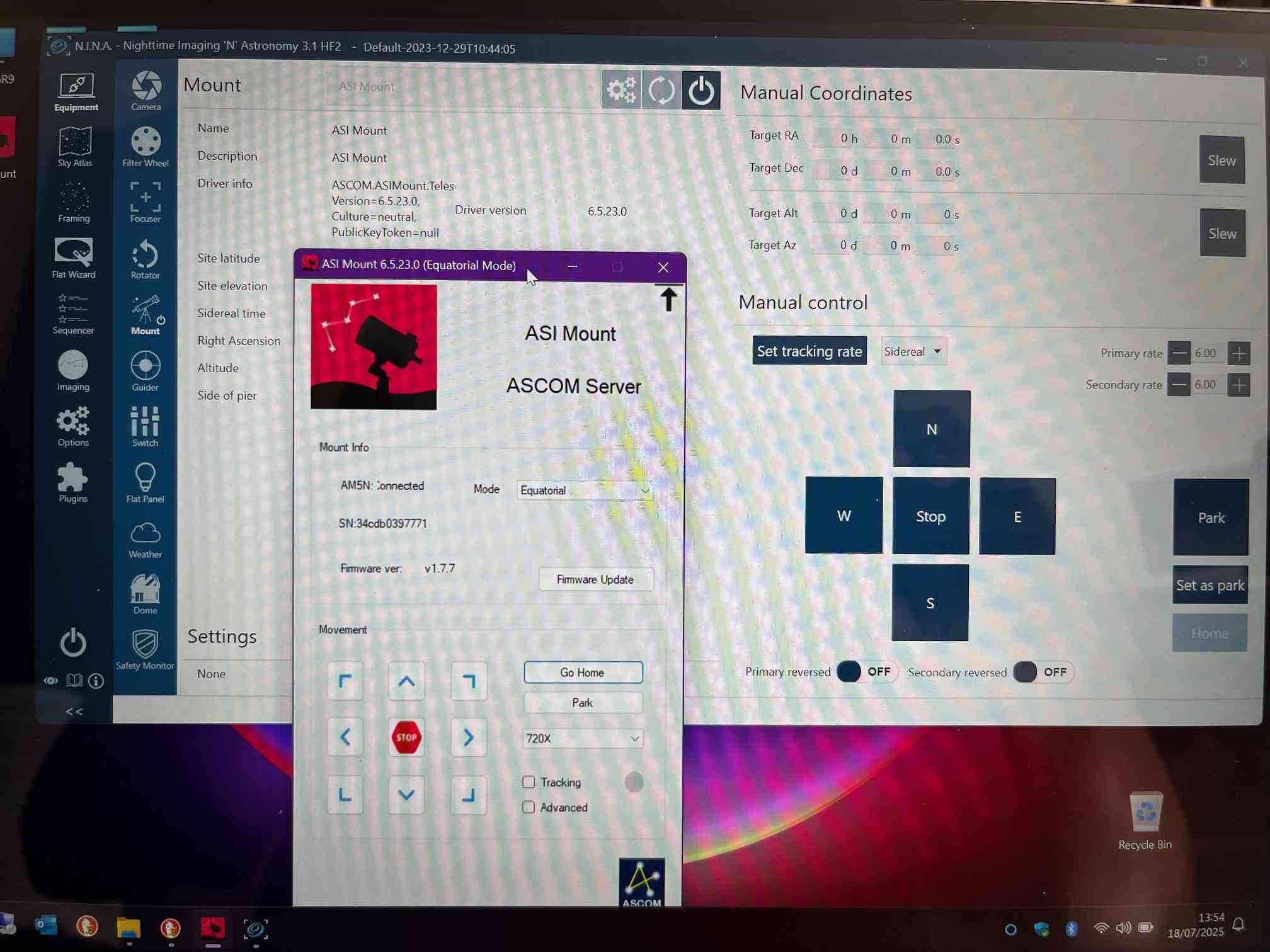Increase Primary rate with plus button

pyautogui.click(x=1239, y=353)
